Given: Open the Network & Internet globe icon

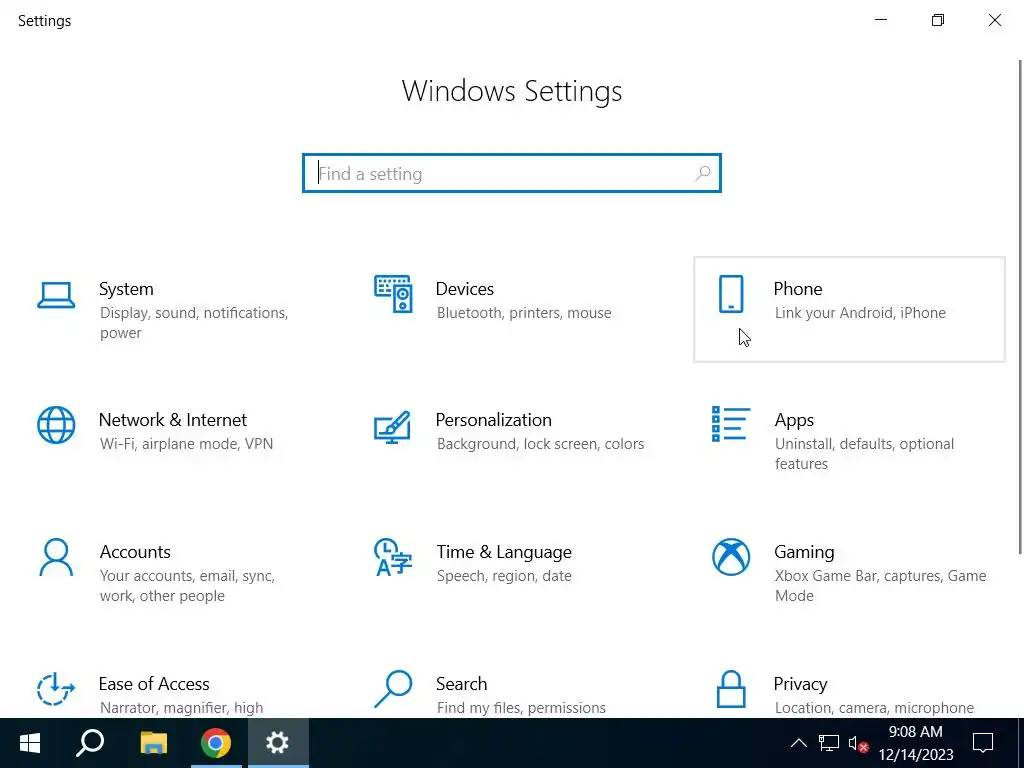Looking at the screenshot, I should tap(56, 425).
